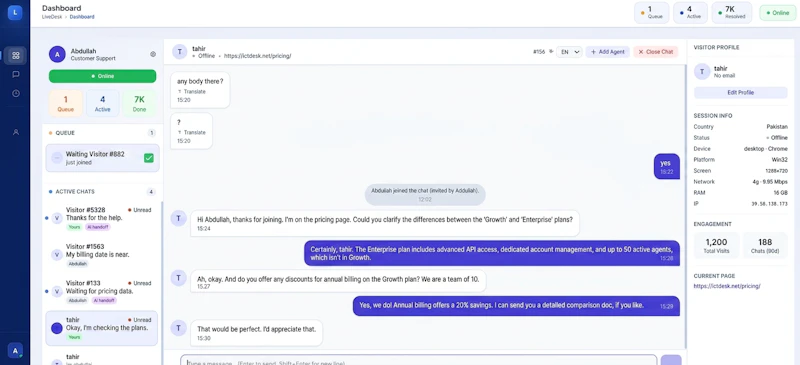Click Abdullah's avatar in the agent panel
This screenshot has width=800, height=365.
57,54
